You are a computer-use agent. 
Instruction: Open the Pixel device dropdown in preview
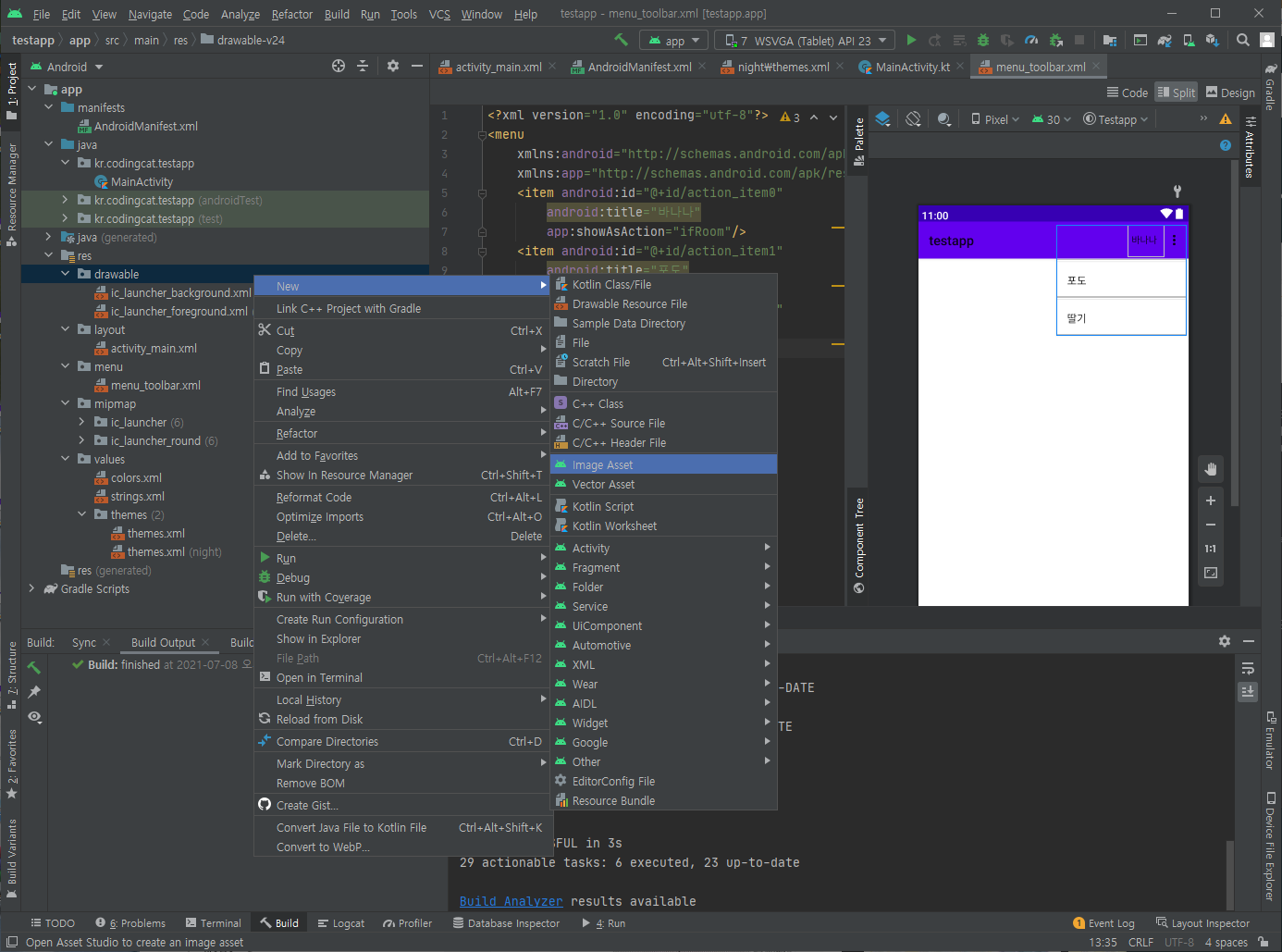point(994,119)
